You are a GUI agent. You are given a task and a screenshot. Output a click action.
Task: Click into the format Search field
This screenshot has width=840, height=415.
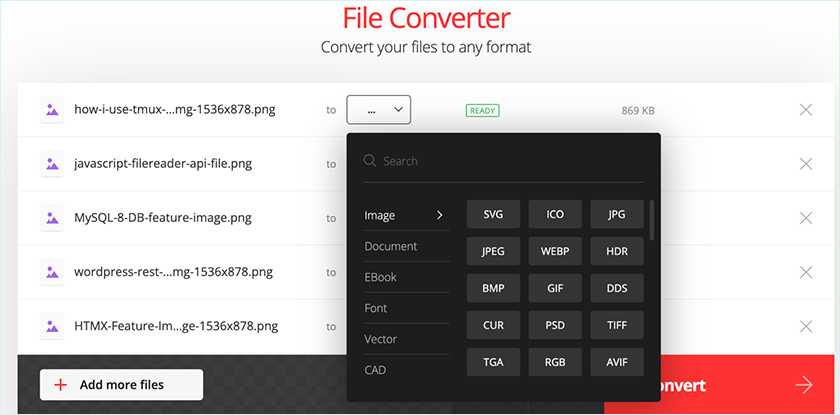point(504,161)
